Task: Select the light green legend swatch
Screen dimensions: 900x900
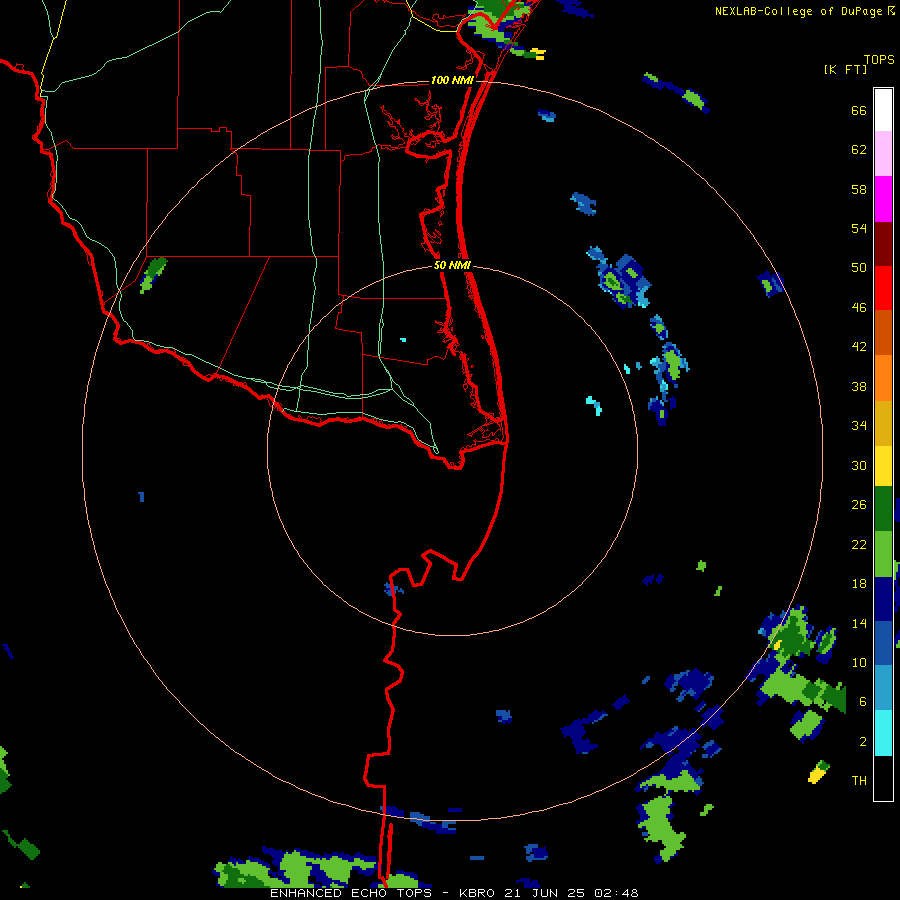Action: (883, 554)
